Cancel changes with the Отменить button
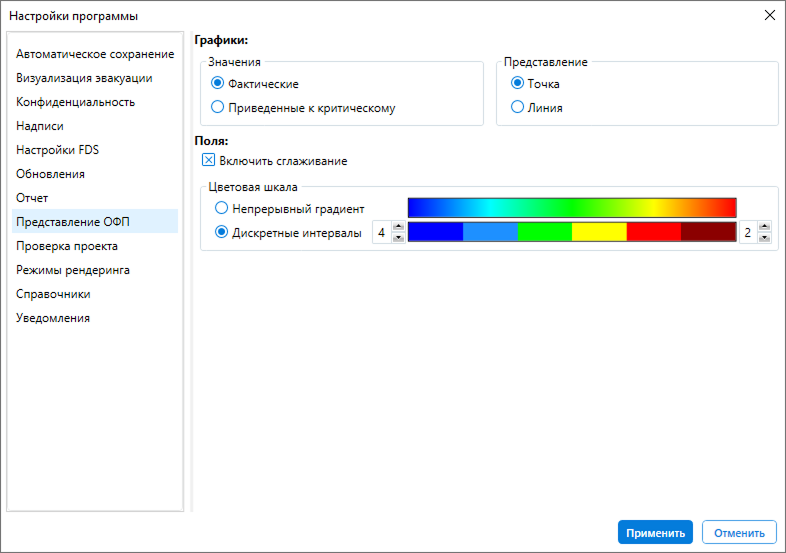This screenshot has height=553, width=786. coord(739,532)
